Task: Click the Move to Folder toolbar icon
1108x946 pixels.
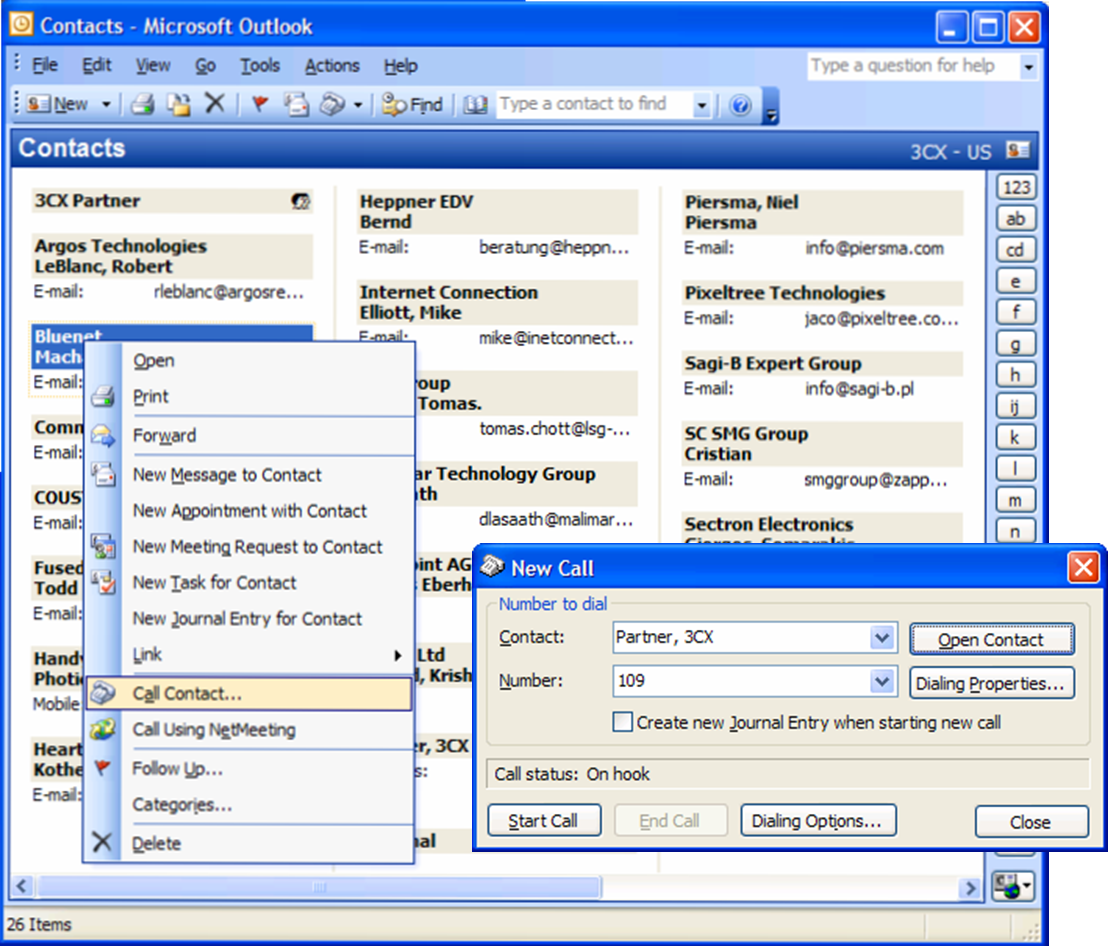Action: (178, 105)
